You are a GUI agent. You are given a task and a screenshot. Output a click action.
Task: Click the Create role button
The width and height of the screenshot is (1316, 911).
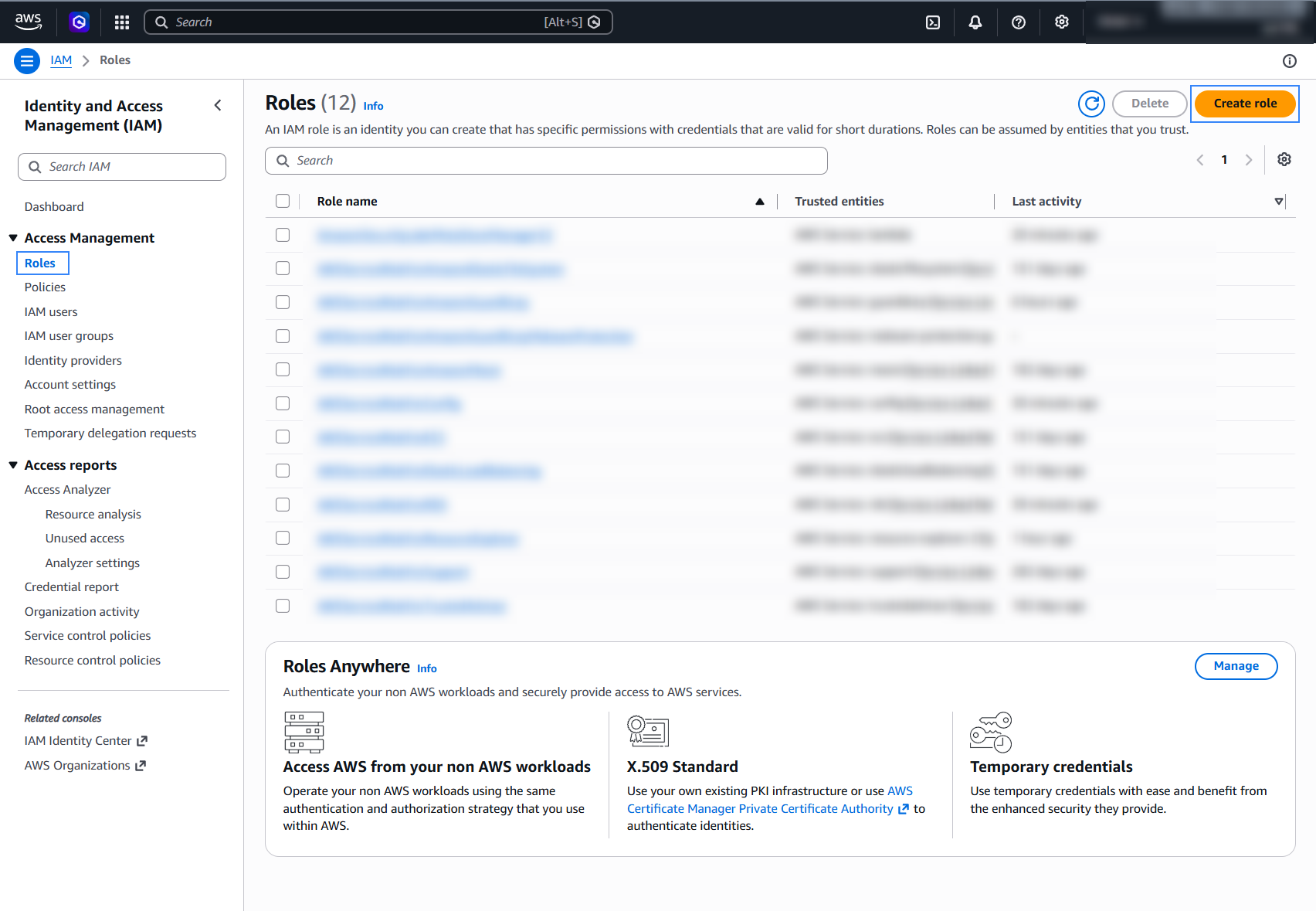1245,104
